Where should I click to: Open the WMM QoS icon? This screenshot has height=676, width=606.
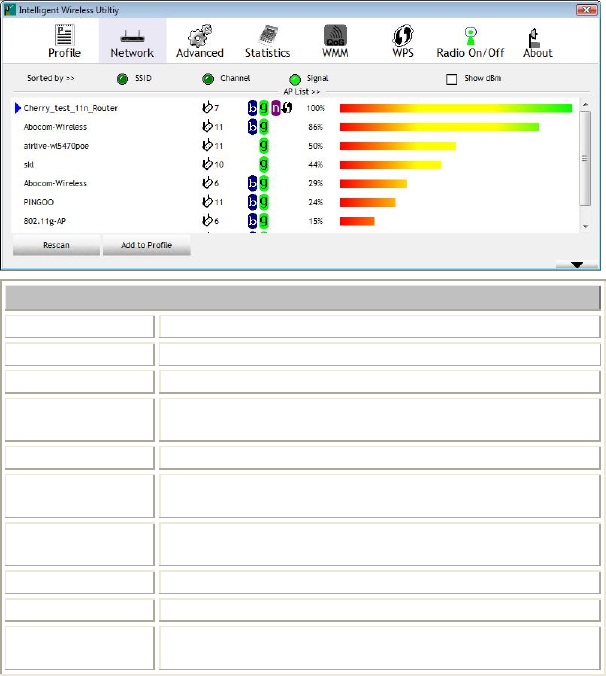click(x=335, y=35)
